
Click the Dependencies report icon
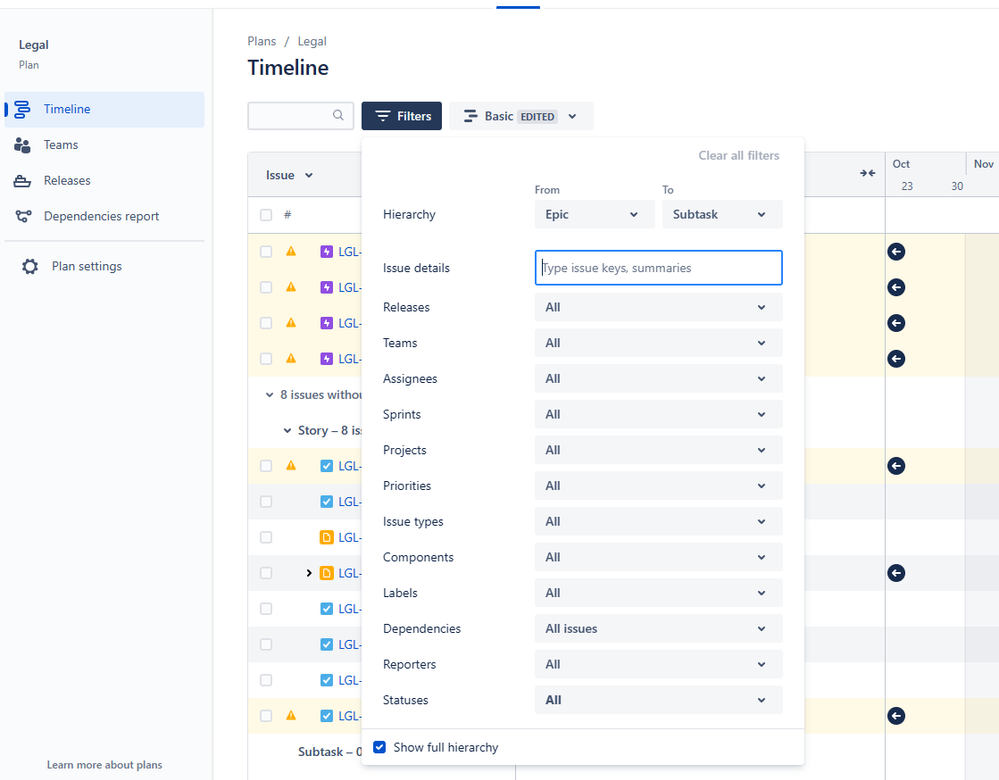[x=24, y=217]
